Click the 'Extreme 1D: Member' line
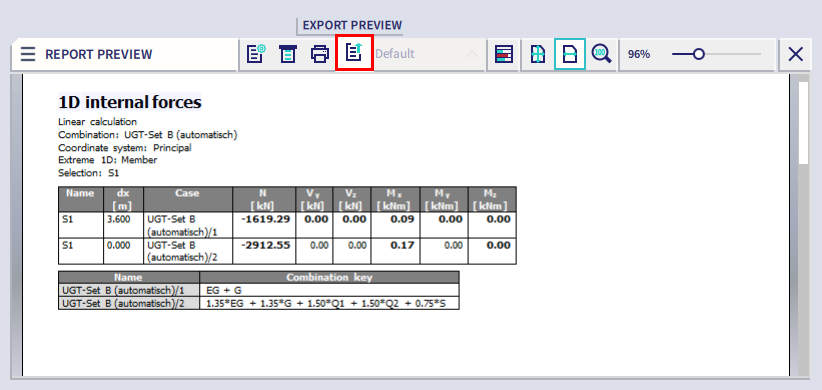Viewport: 822px width, 390px height. (x=107, y=160)
